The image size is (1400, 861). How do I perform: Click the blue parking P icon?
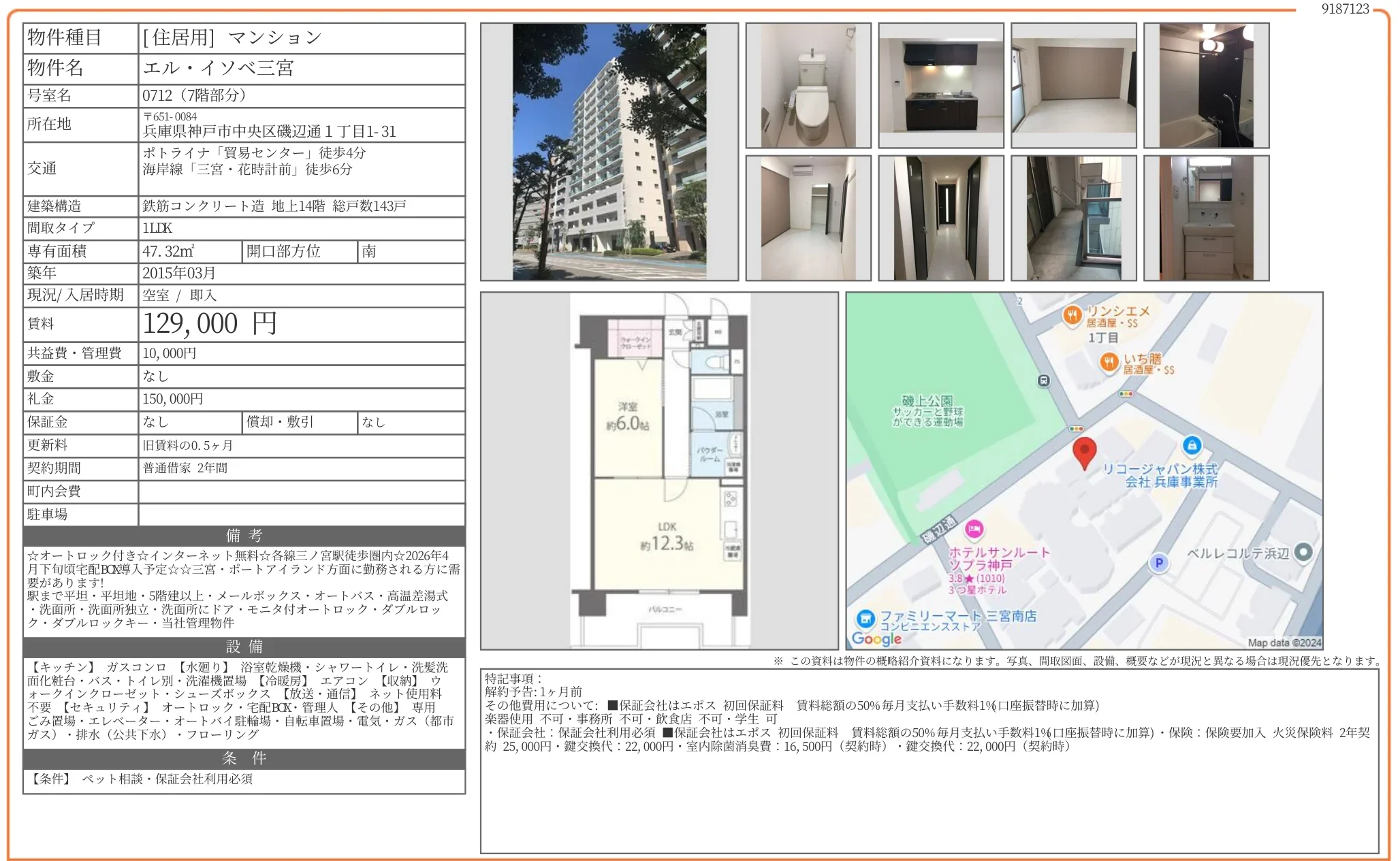click(x=1158, y=563)
